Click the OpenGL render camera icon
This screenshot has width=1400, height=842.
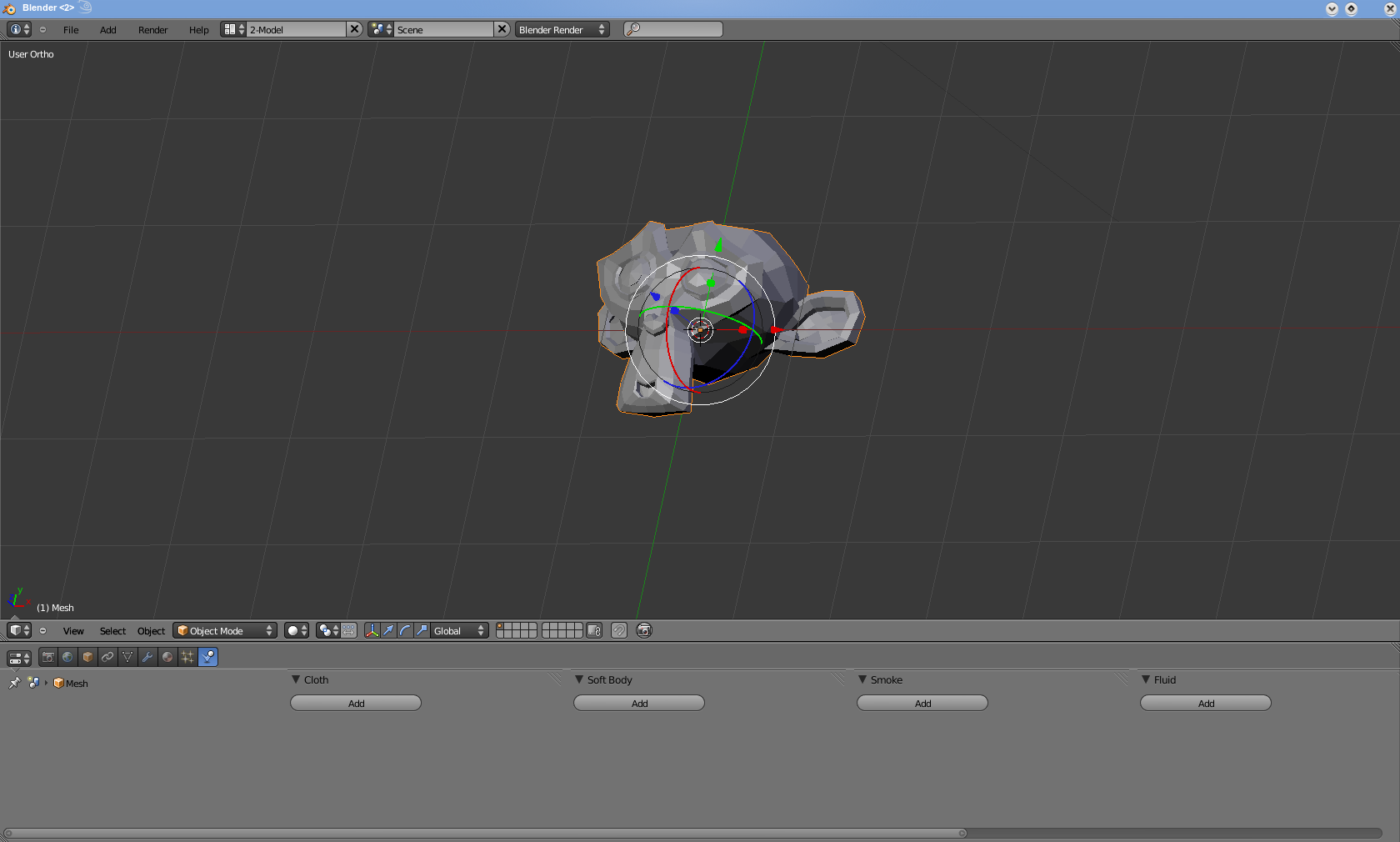point(644,631)
